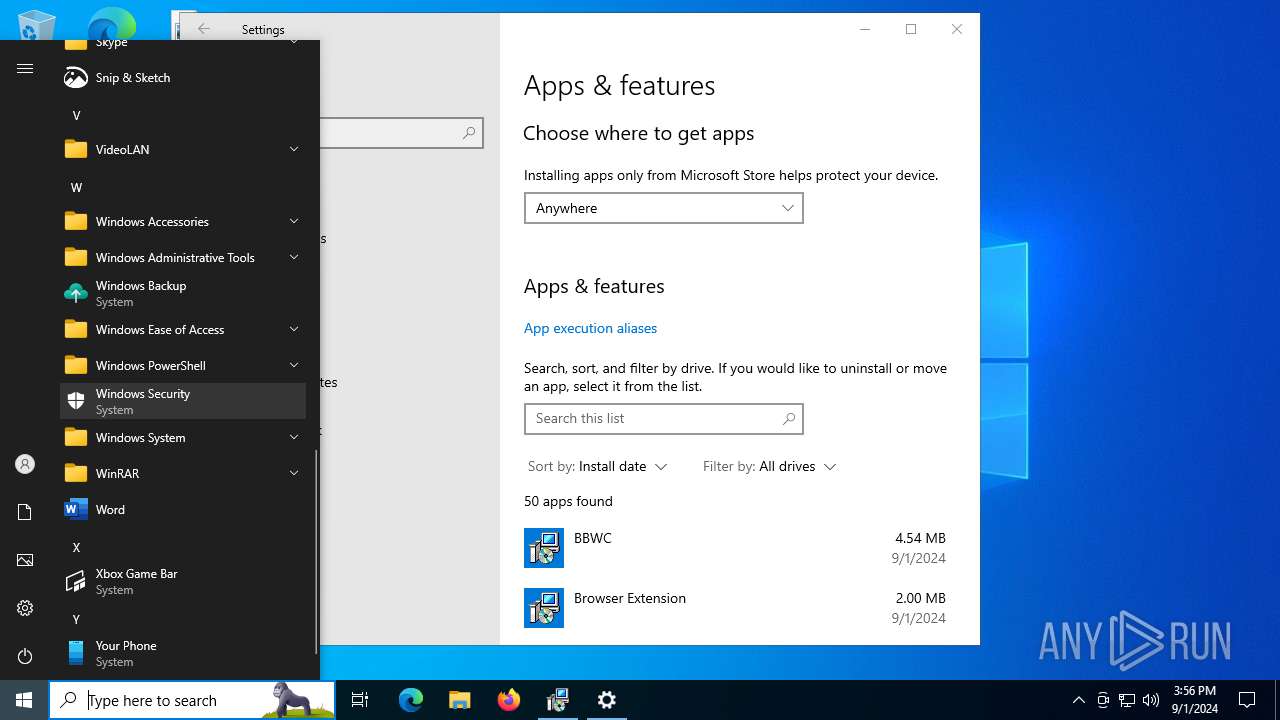This screenshot has width=1280, height=720.
Task: Expand Windows Accessories folder
Action: point(183,222)
